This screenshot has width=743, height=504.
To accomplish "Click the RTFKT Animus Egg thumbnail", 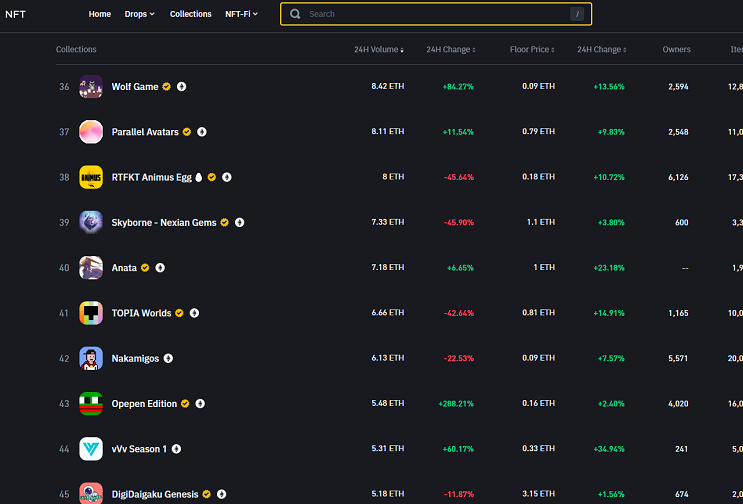I will 91,177.
